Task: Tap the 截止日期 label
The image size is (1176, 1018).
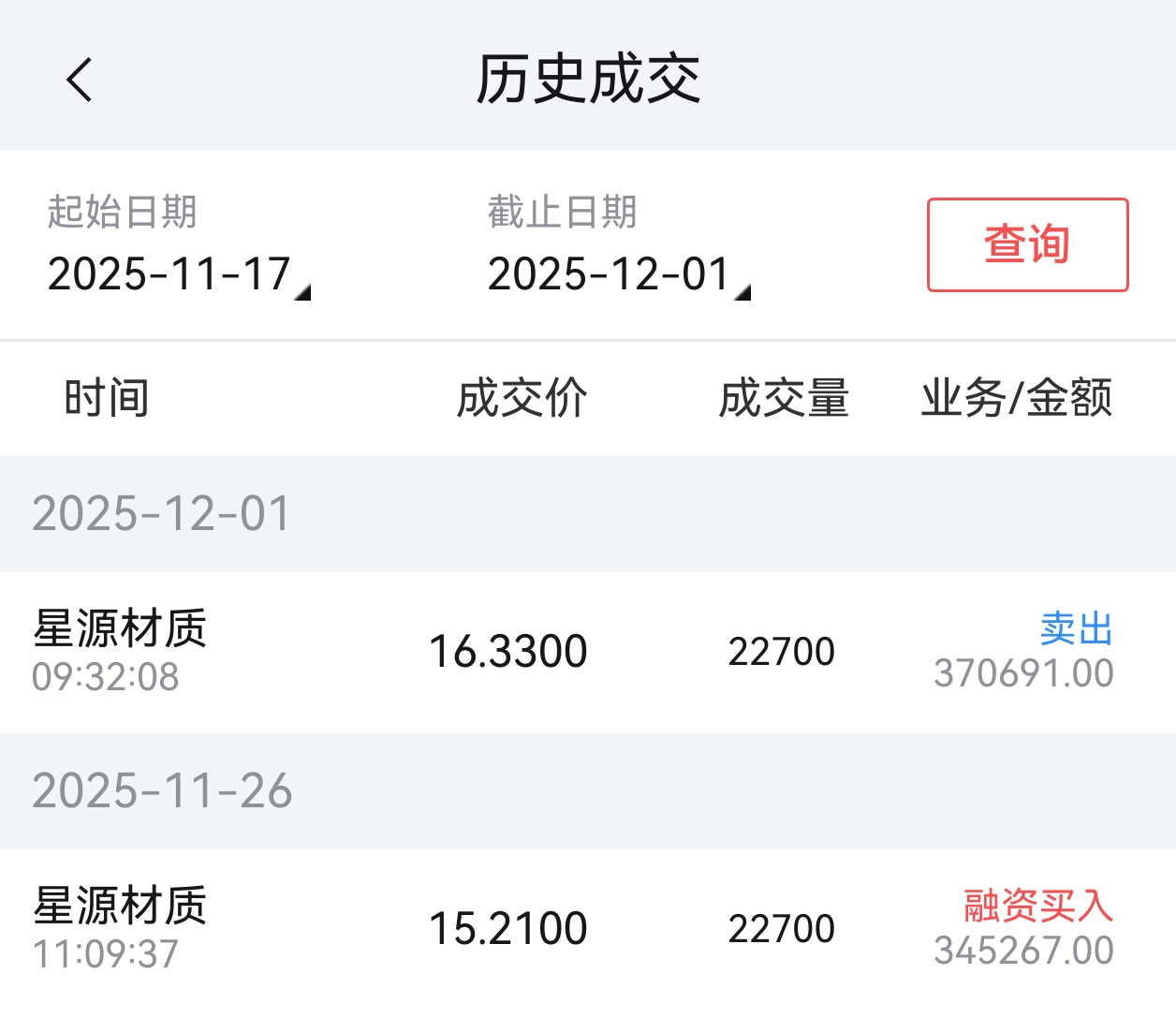Action: tap(562, 212)
